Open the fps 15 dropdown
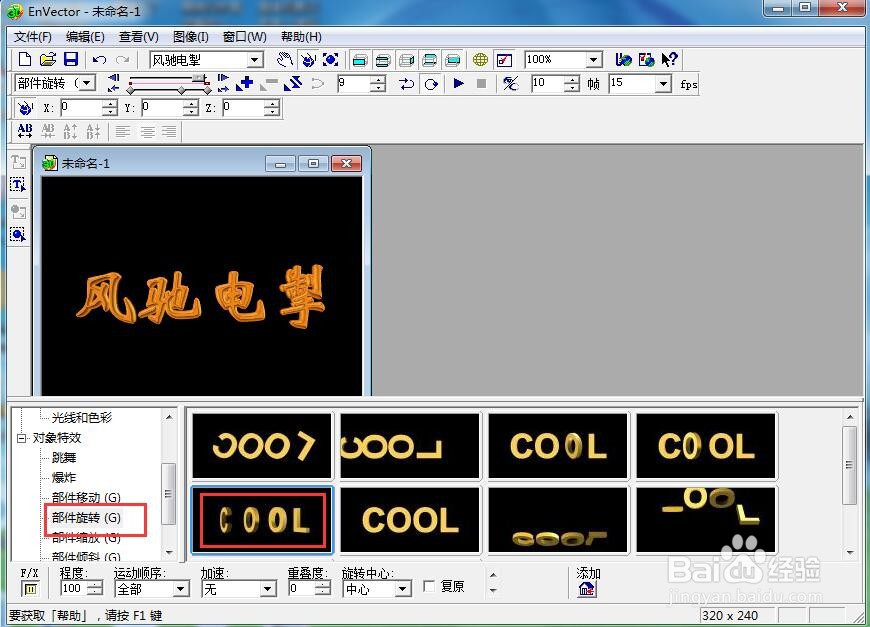The width and height of the screenshot is (870, 627). coord(663,84)
